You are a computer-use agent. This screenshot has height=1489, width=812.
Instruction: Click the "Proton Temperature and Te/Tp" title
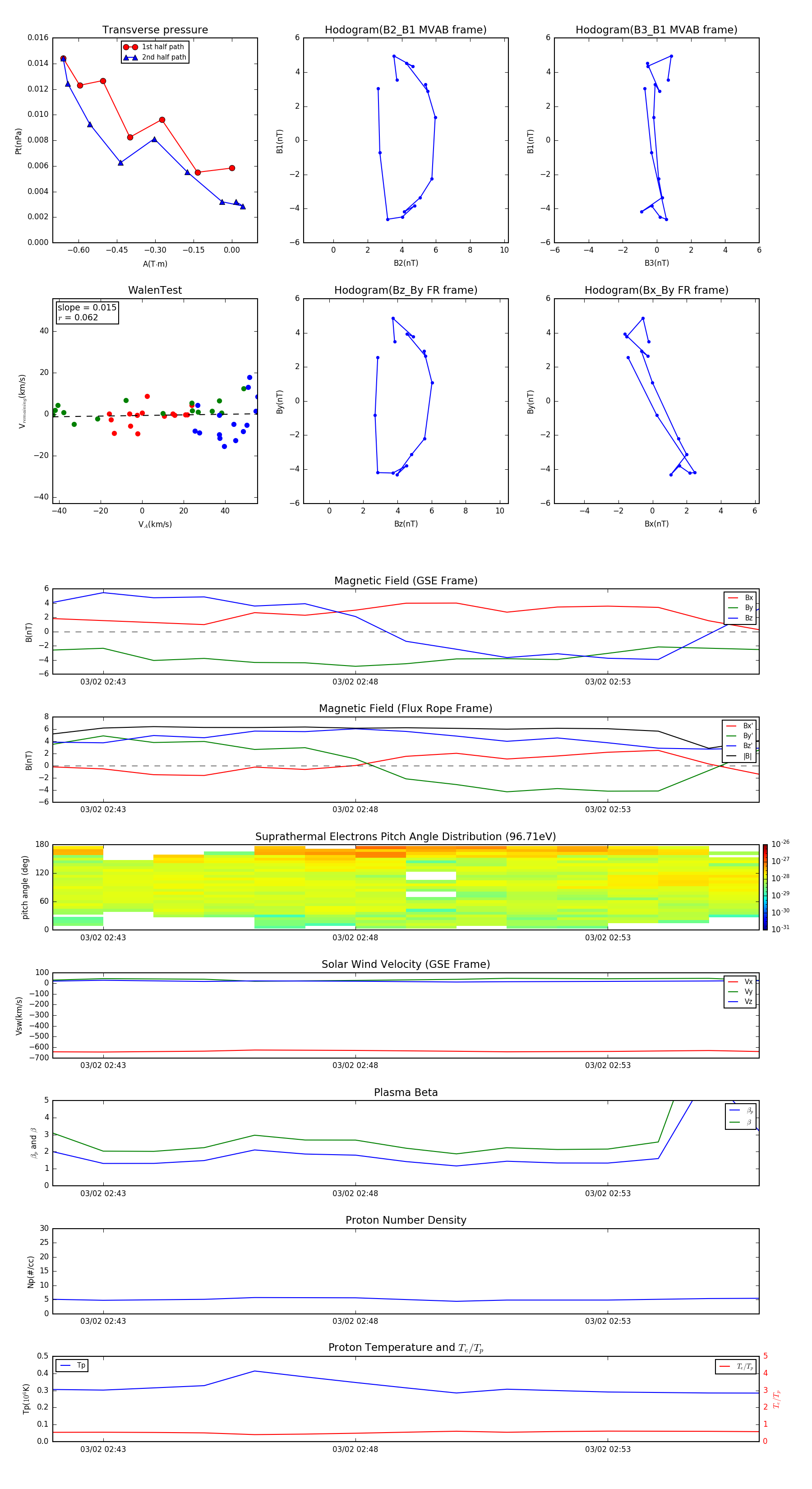click(x=406, y=1347)
